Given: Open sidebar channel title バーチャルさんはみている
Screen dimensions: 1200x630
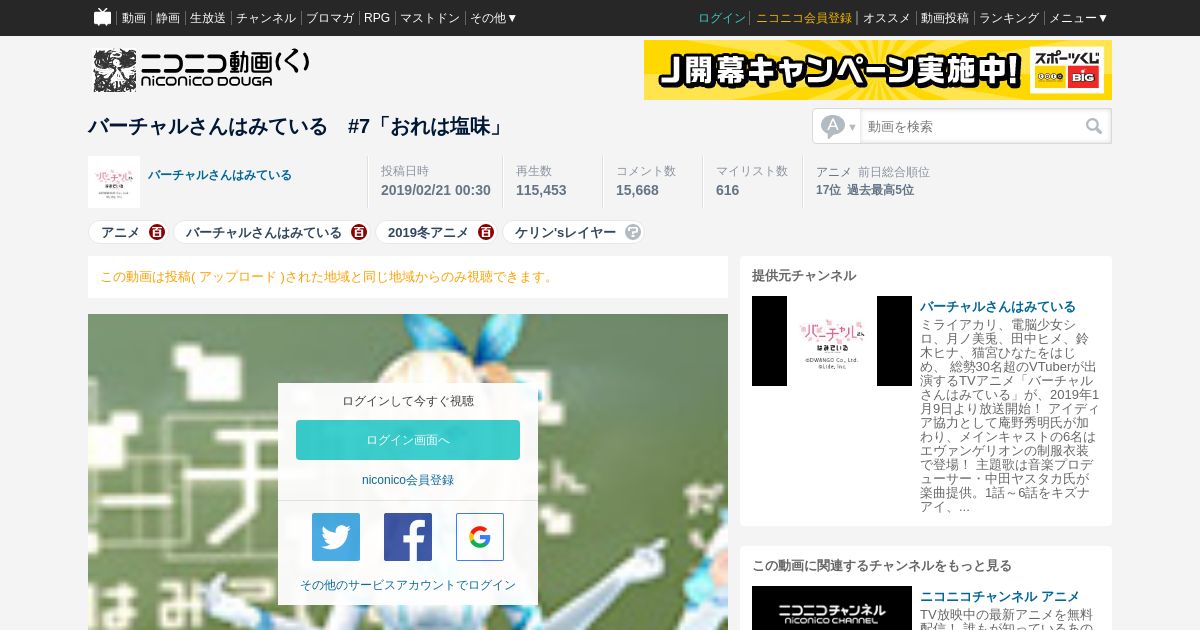Looking at the screenshot, I should 998,306.
